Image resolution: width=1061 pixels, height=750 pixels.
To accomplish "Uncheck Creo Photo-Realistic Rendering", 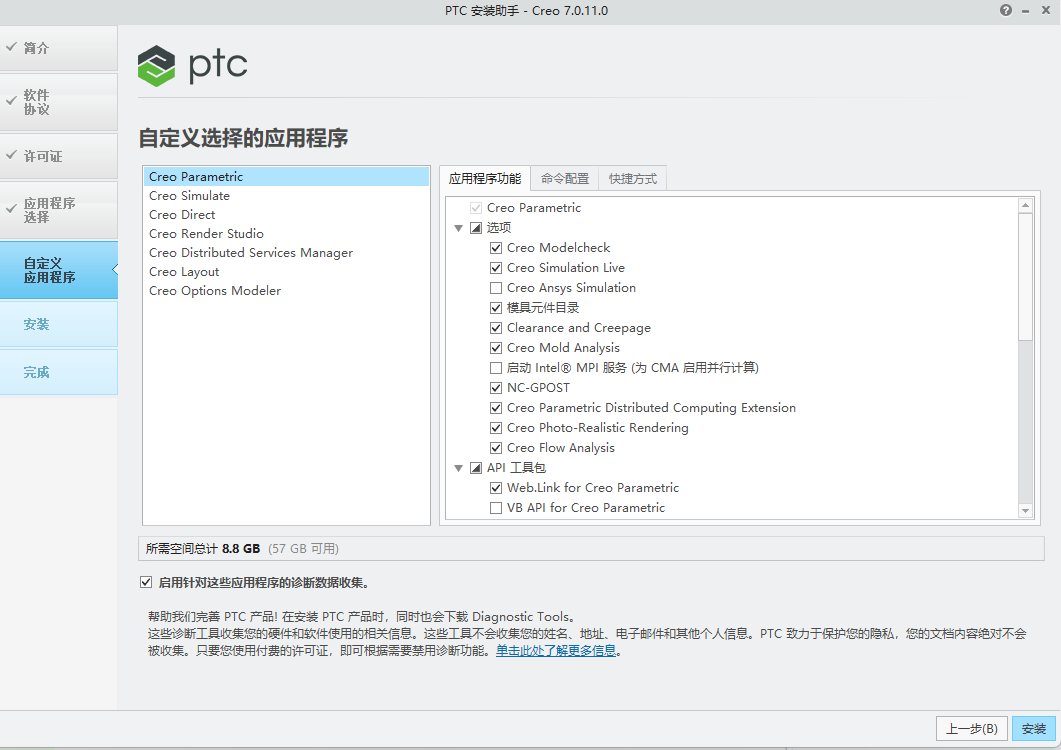I will tap(496, 428).
